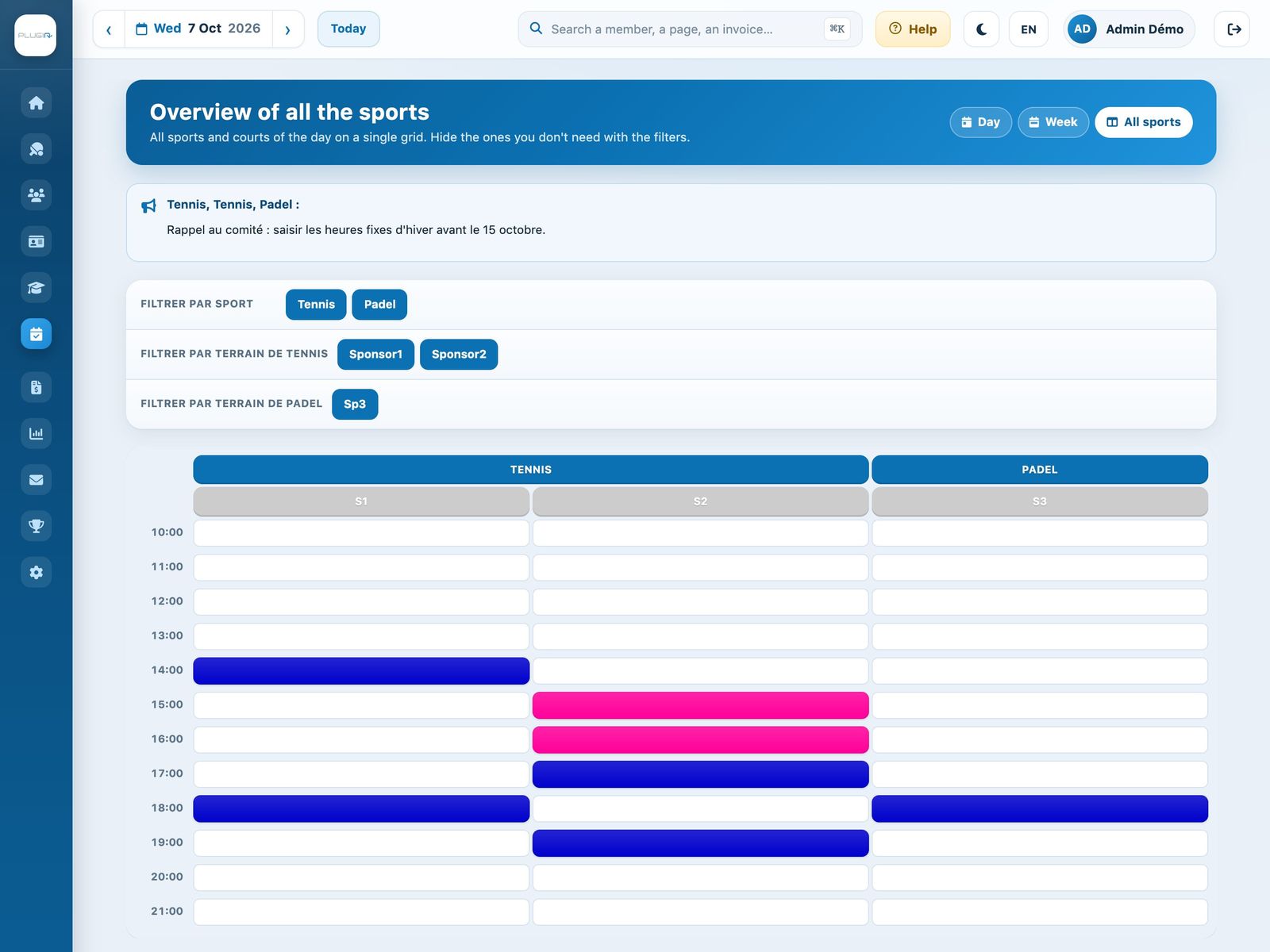
Task: Open the date picker showing Wed 7 Oct 2026
Action: click(198, 29)
